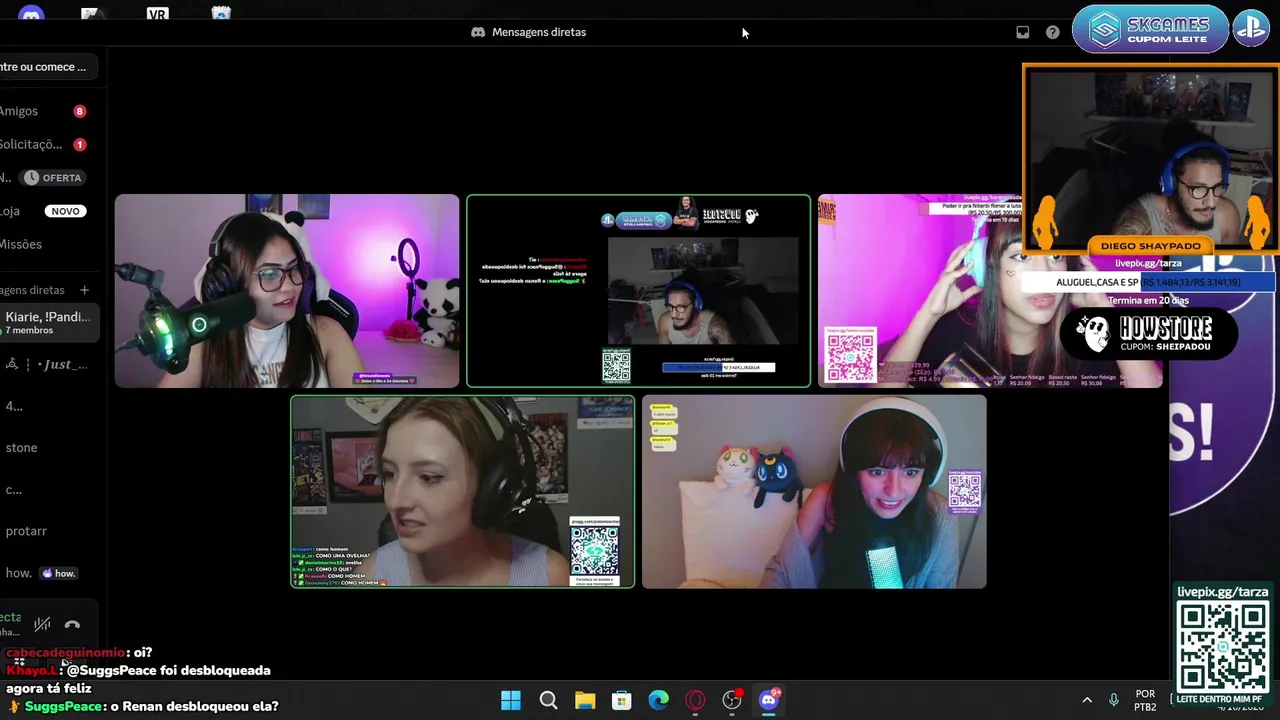The image size is (1280, 720).
Task: Click the cabecadeguinomio chat username
Action: [x=67, y=652]
